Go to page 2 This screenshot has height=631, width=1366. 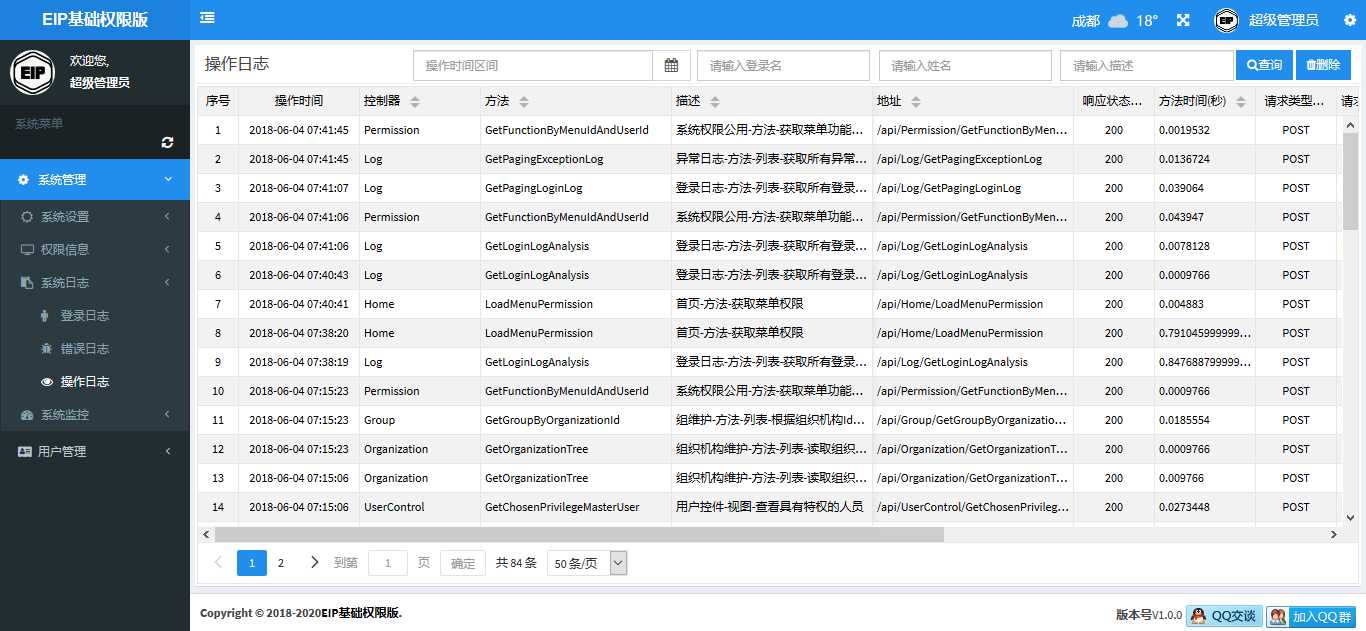tap(281, 563)
